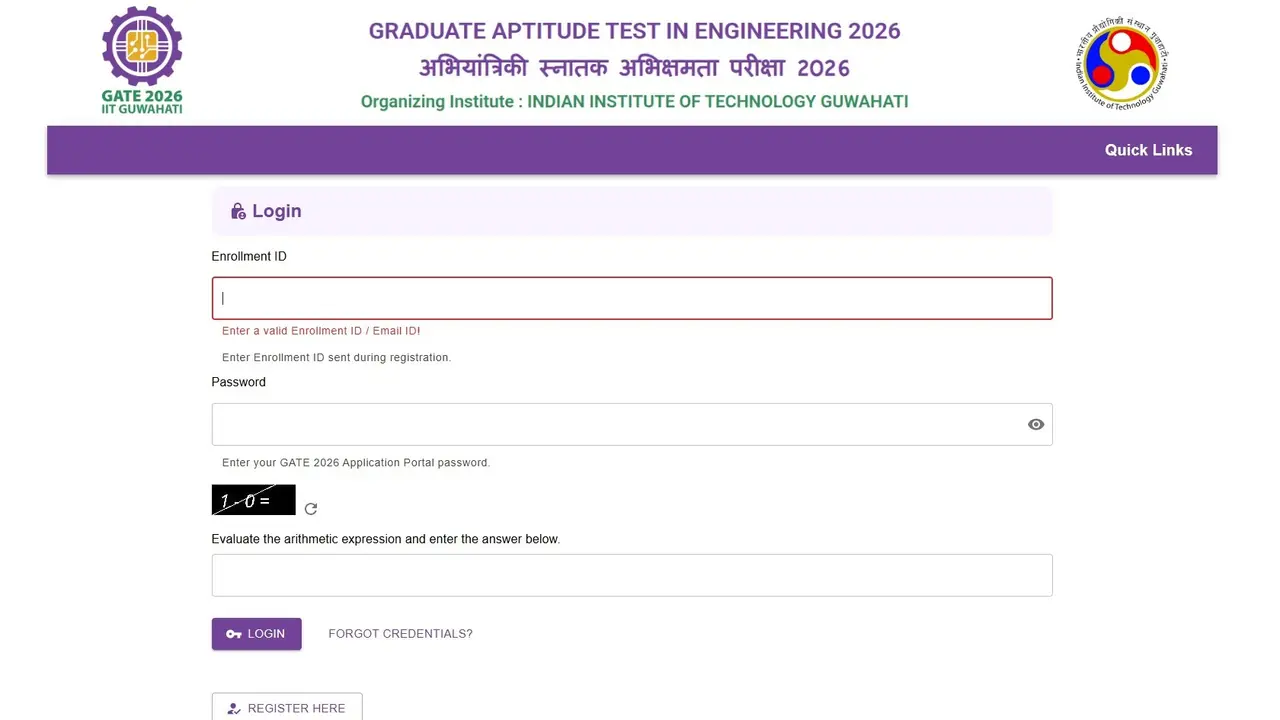
Task: Click the Graduate Aptitude Test English heading
Action: [634, 31]
